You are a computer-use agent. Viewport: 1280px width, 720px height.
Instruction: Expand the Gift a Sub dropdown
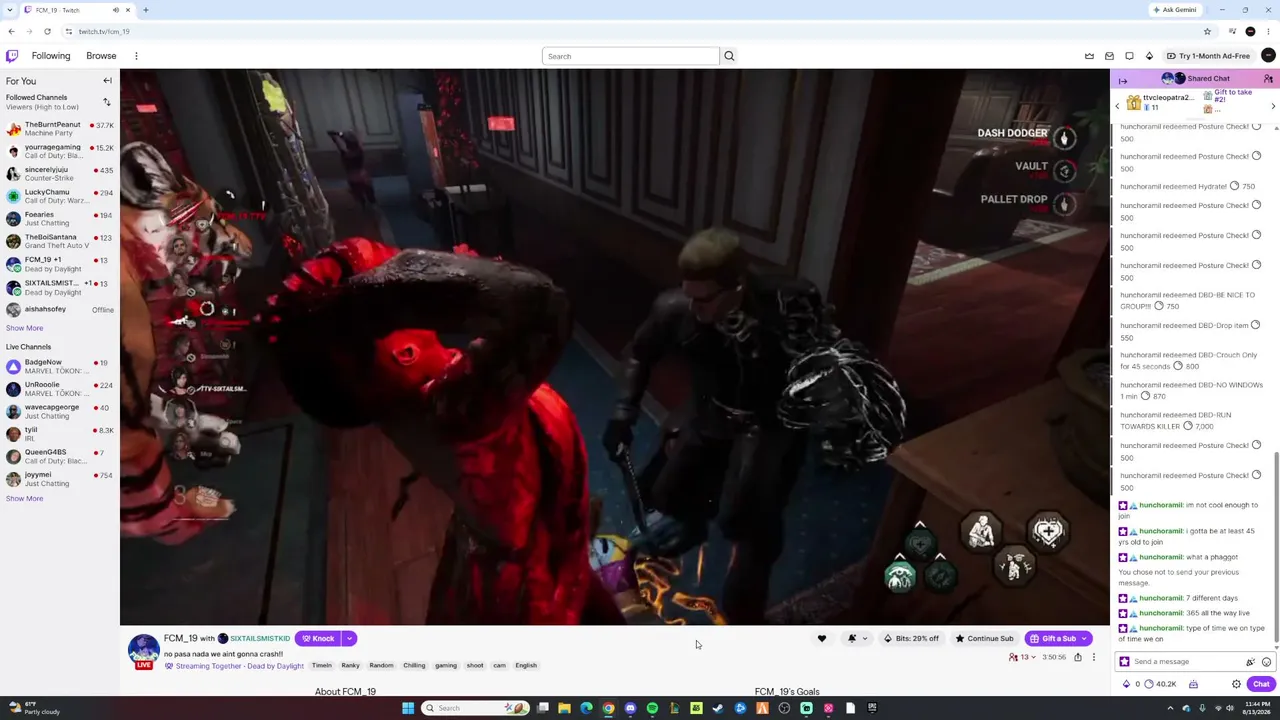coord(1084,639)
